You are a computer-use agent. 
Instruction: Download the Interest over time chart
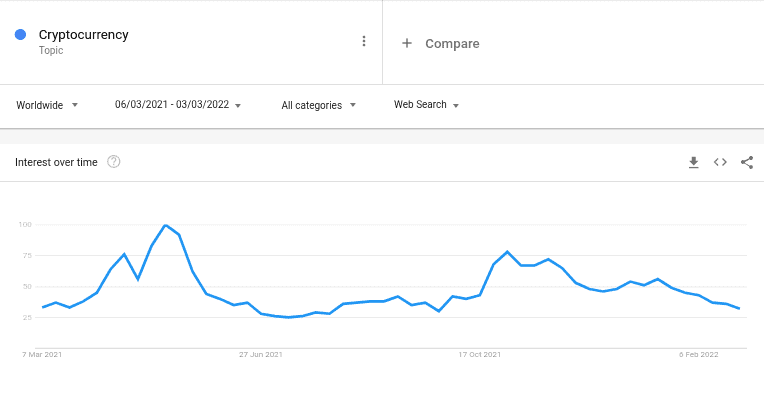[x=694, y=162]
